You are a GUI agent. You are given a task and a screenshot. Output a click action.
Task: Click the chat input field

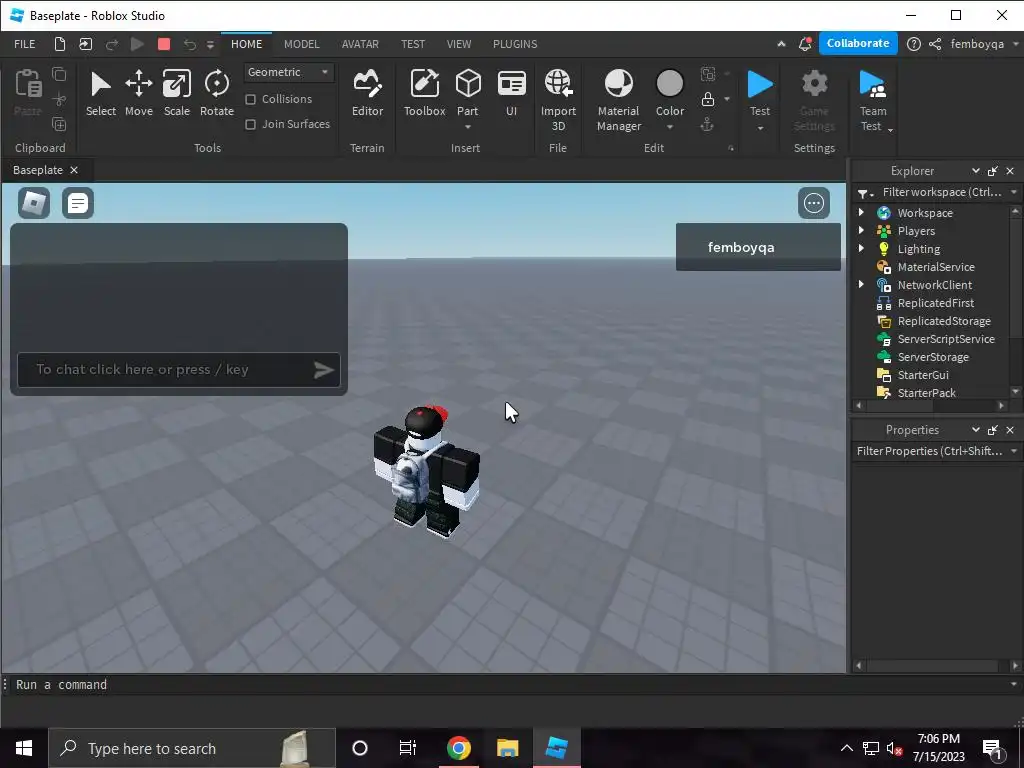178,370
